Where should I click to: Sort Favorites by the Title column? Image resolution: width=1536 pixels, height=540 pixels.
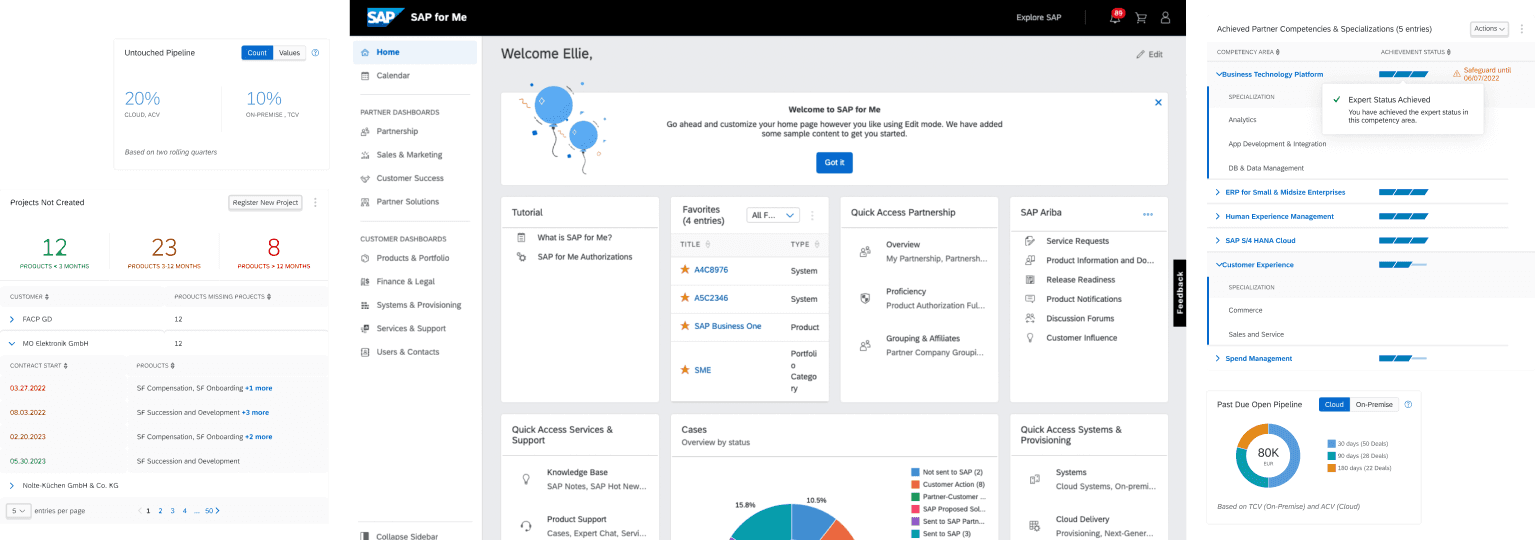tap(708, 244)
